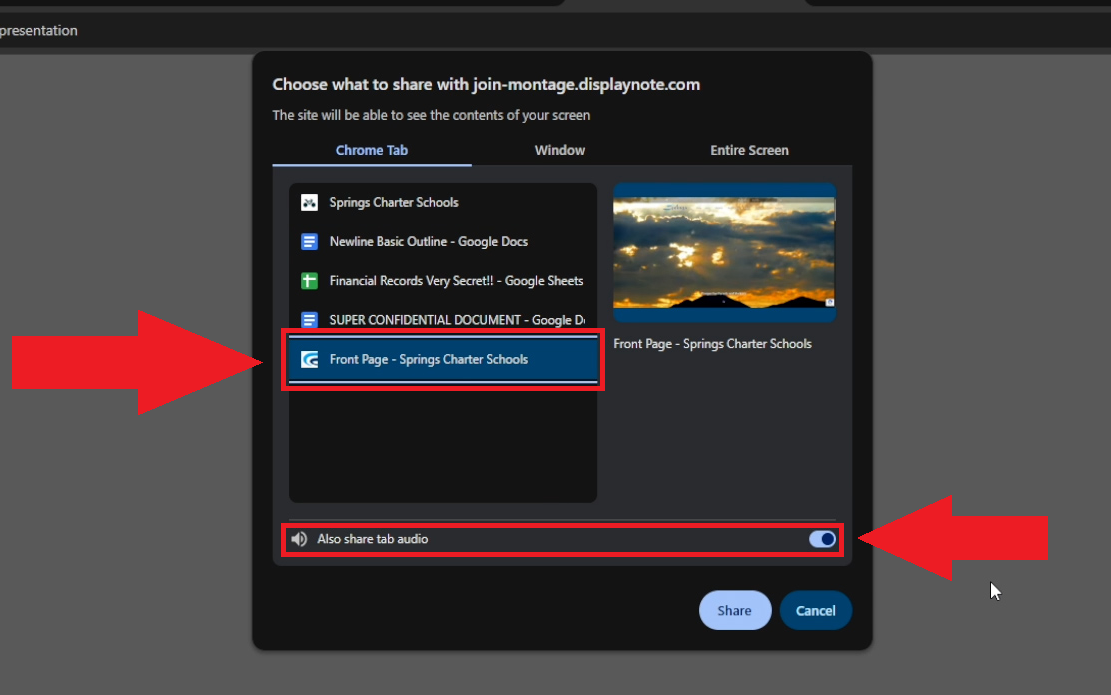Switch to the Chrome Tab tab
1111x695 pixels.
coord(371,150)
